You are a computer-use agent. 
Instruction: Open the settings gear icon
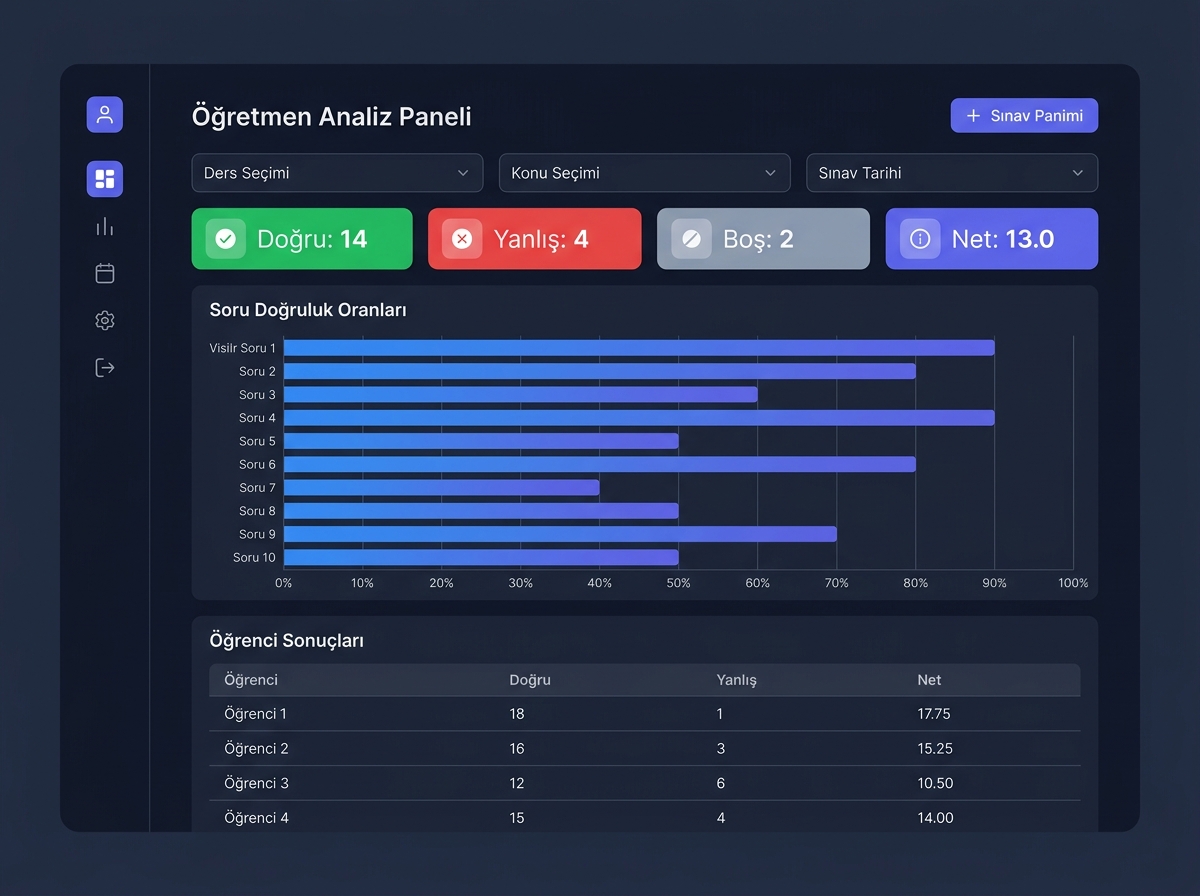[x=105, y=320]
